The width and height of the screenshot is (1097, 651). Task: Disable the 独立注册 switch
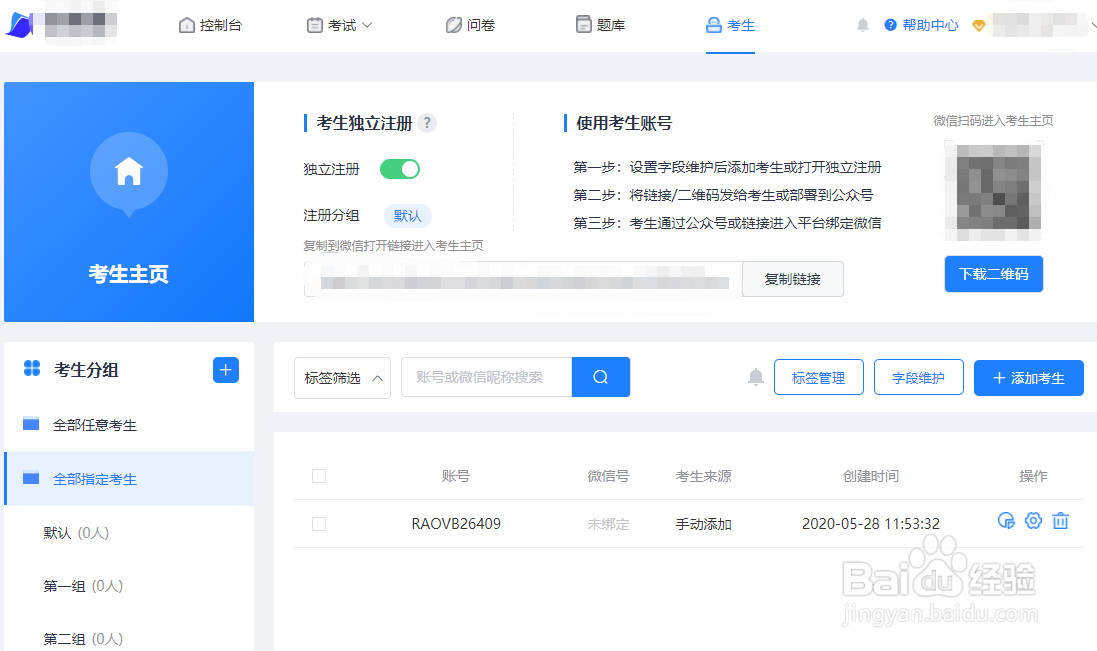pos(399,169)
